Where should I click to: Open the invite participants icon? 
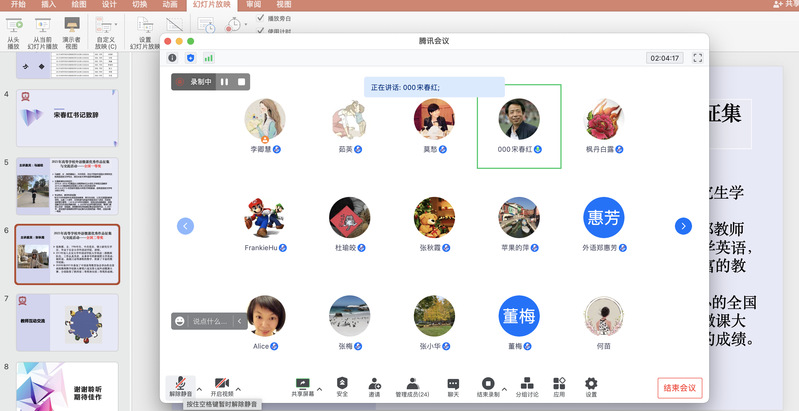375,384
